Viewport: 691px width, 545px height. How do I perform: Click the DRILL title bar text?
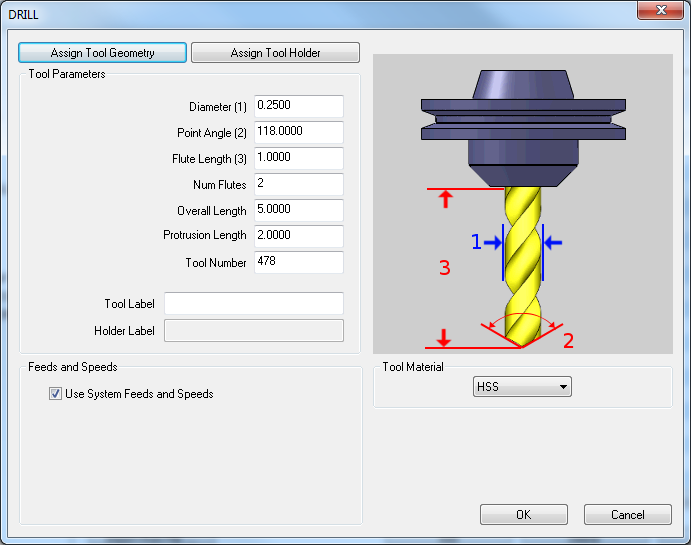pyautogui.click(x=23, y=15)
